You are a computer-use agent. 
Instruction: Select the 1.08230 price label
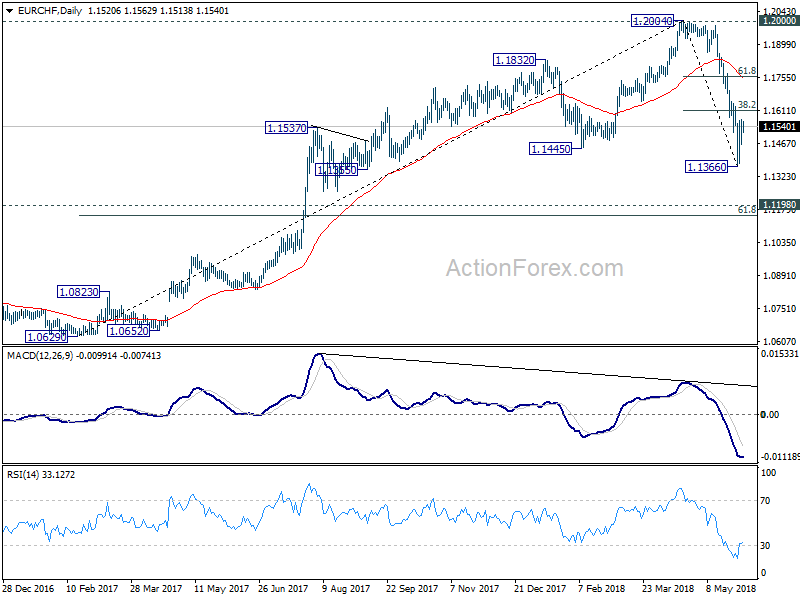[x=79, y=292]
